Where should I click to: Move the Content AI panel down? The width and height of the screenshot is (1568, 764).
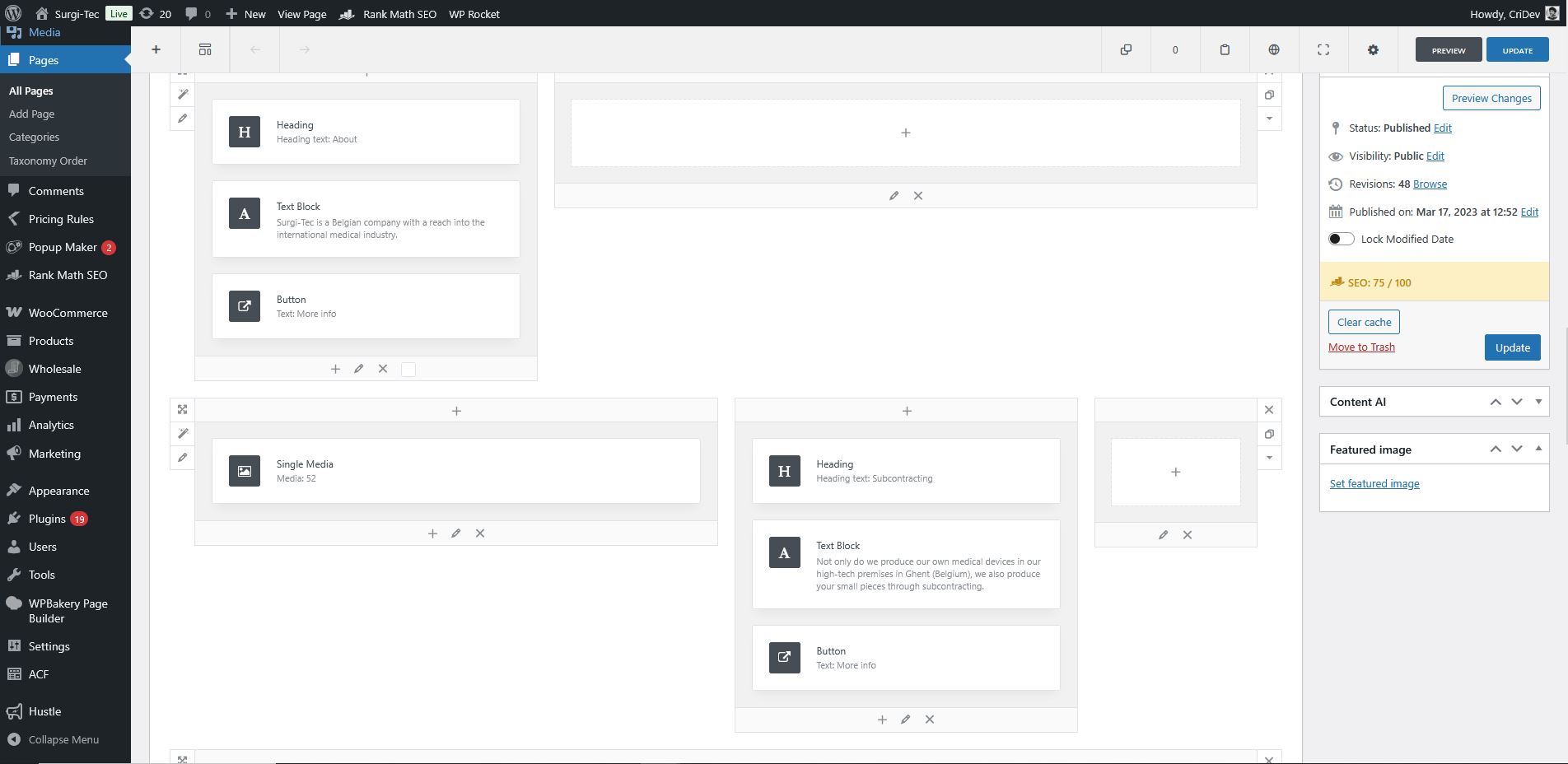(x=1517, y=402)
